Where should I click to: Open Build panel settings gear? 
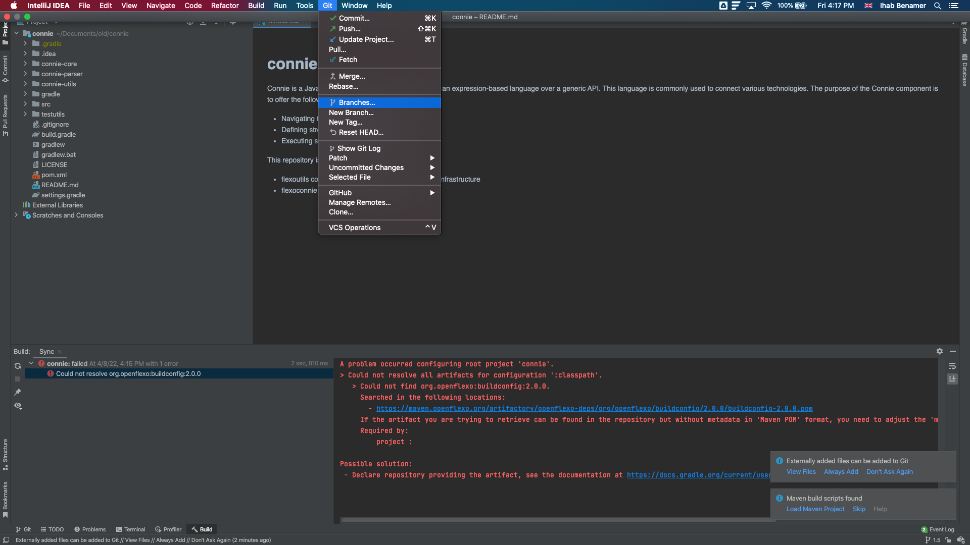(x=940, y=351)
